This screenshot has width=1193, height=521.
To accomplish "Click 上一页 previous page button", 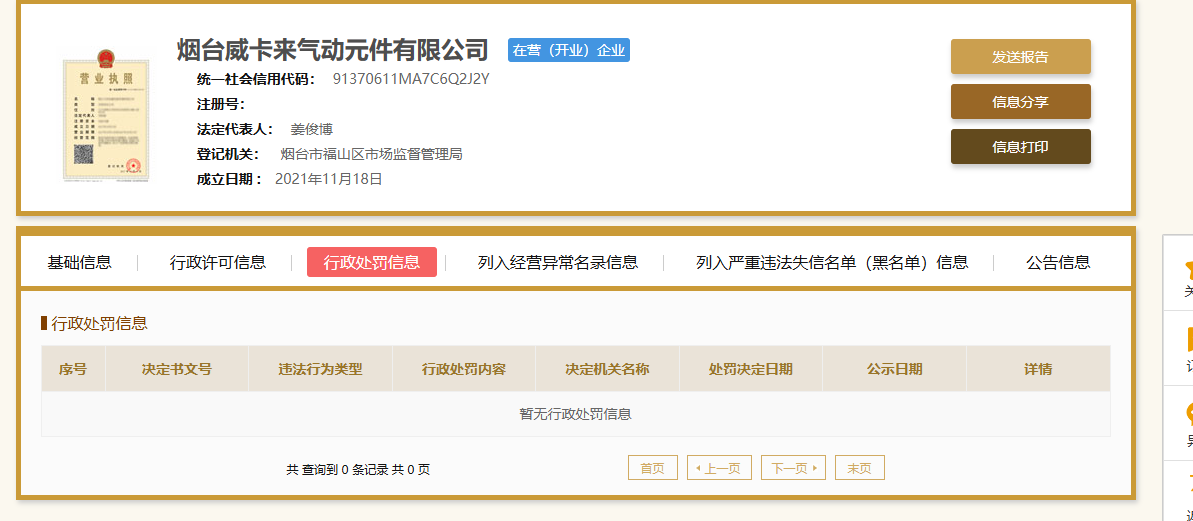I will click(x=719, y=468).
